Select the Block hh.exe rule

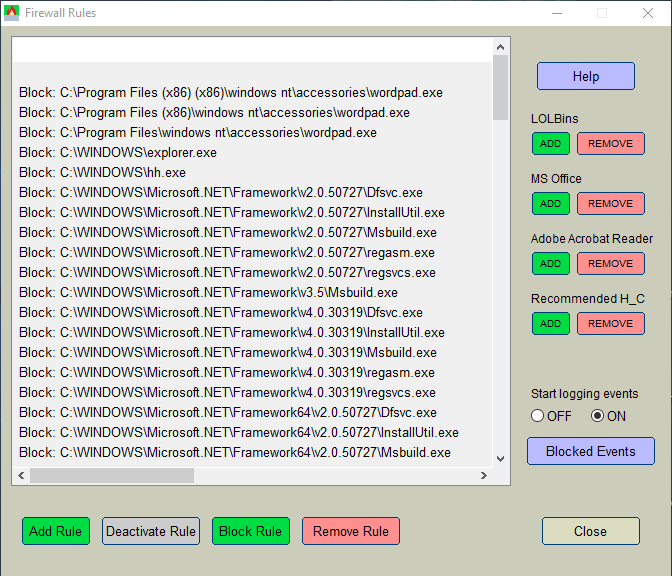[x=102, y=173]
